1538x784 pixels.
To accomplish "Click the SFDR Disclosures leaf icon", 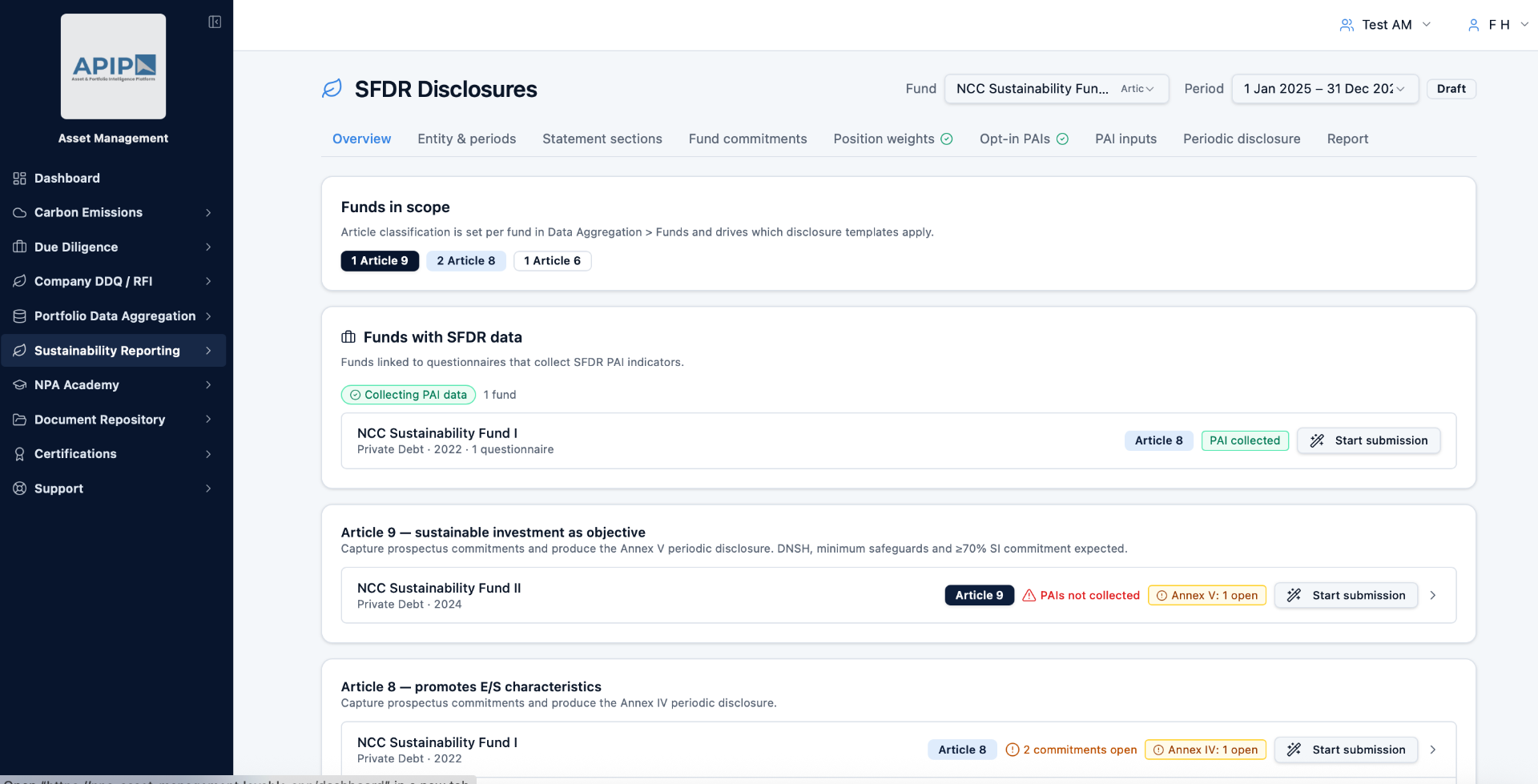I will tap(332, 89).
